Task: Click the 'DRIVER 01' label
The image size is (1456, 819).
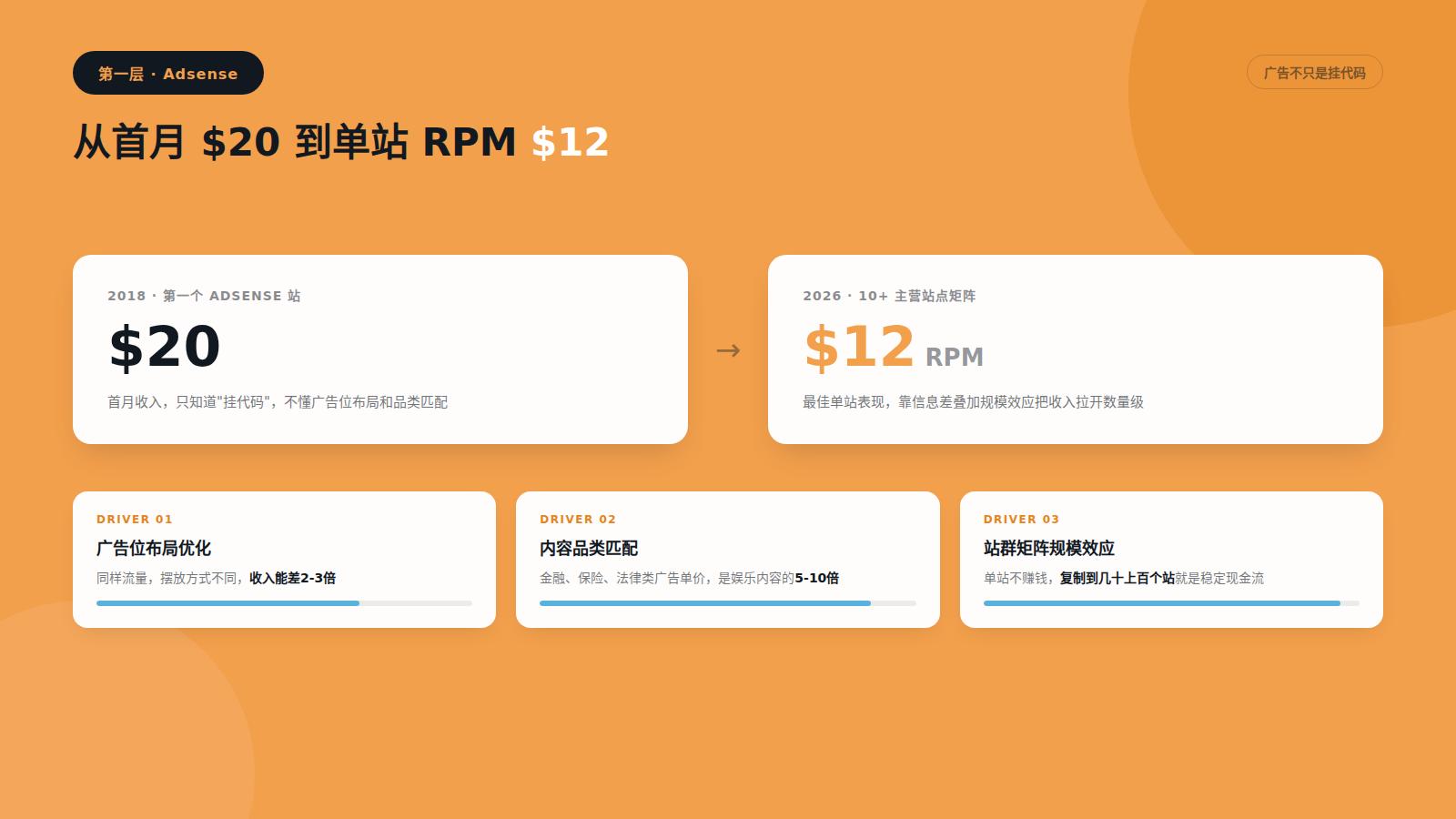Action: 135,520
